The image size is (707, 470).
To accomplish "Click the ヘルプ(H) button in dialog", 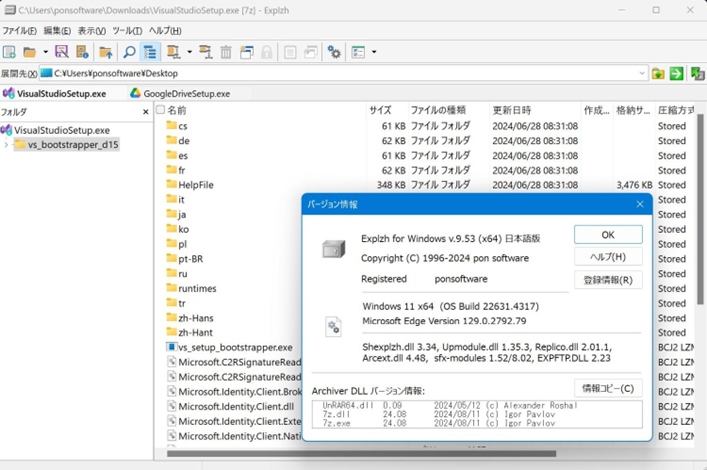I will pyautogui.click(x=608, y=257).
